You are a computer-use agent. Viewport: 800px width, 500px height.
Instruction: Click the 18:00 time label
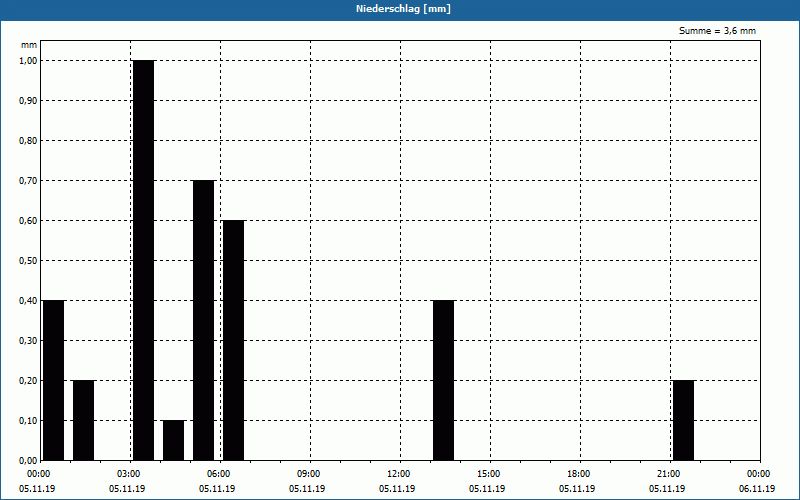pos(578,474)
